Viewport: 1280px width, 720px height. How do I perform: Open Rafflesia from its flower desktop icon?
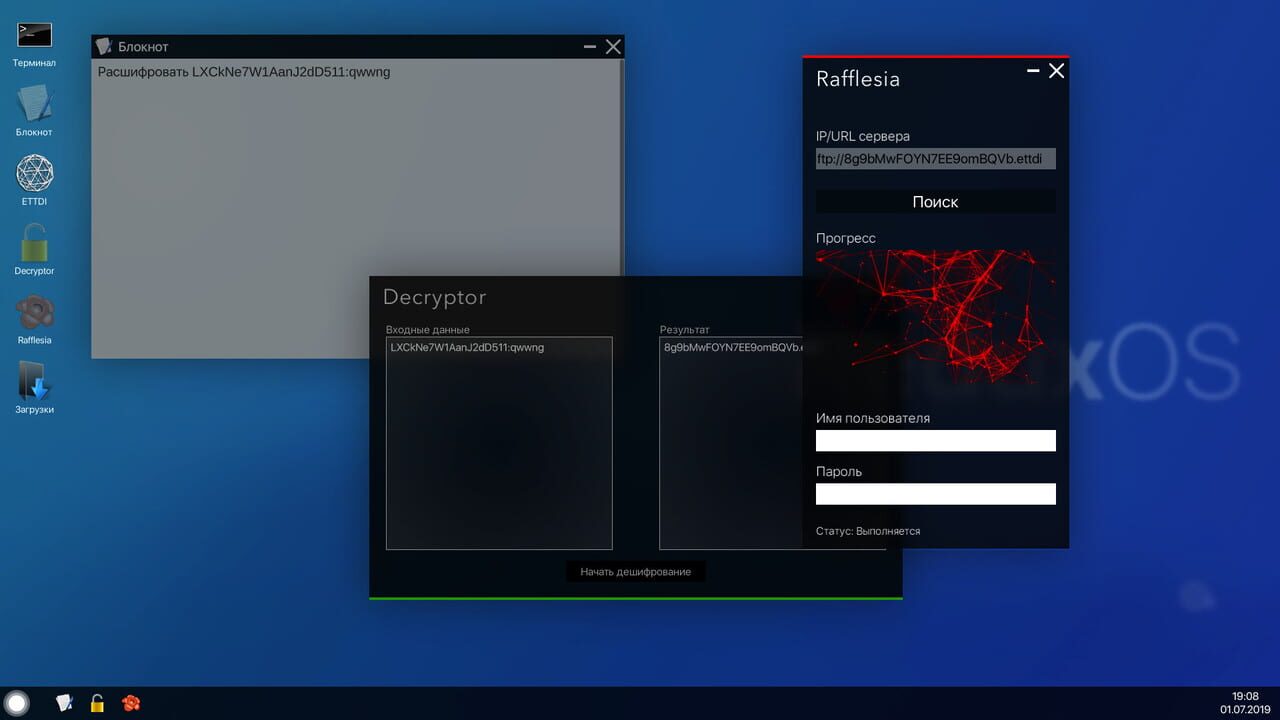point(33,313)
